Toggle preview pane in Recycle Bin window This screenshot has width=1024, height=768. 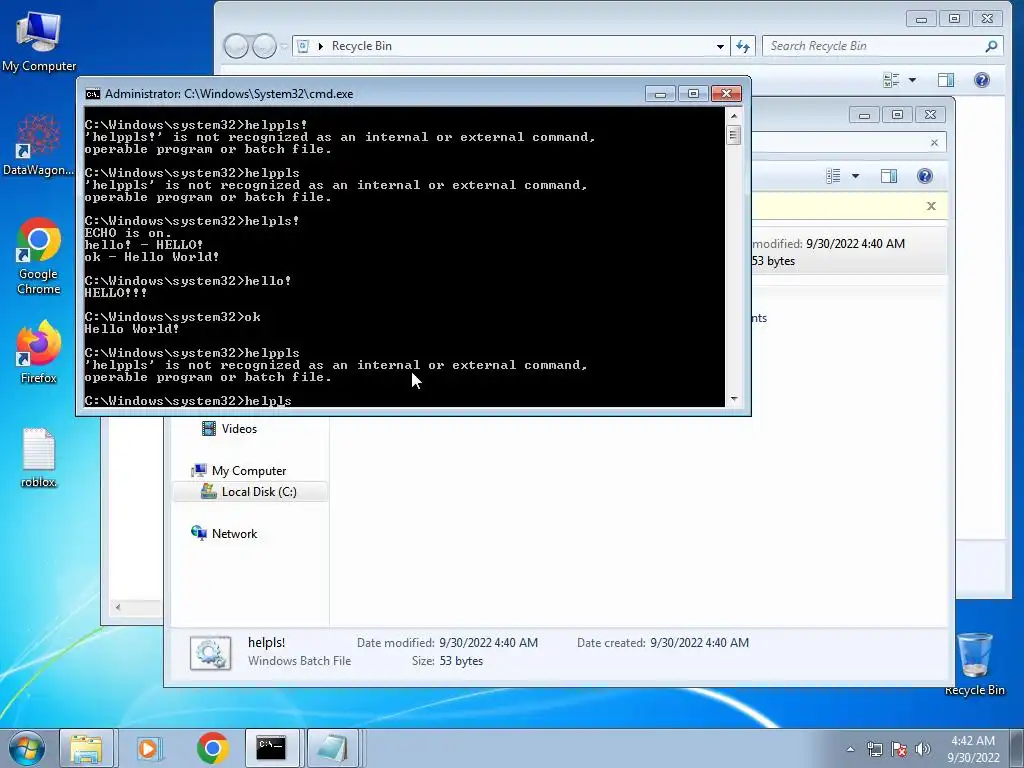pyautogui.click(x=946, y=80)
